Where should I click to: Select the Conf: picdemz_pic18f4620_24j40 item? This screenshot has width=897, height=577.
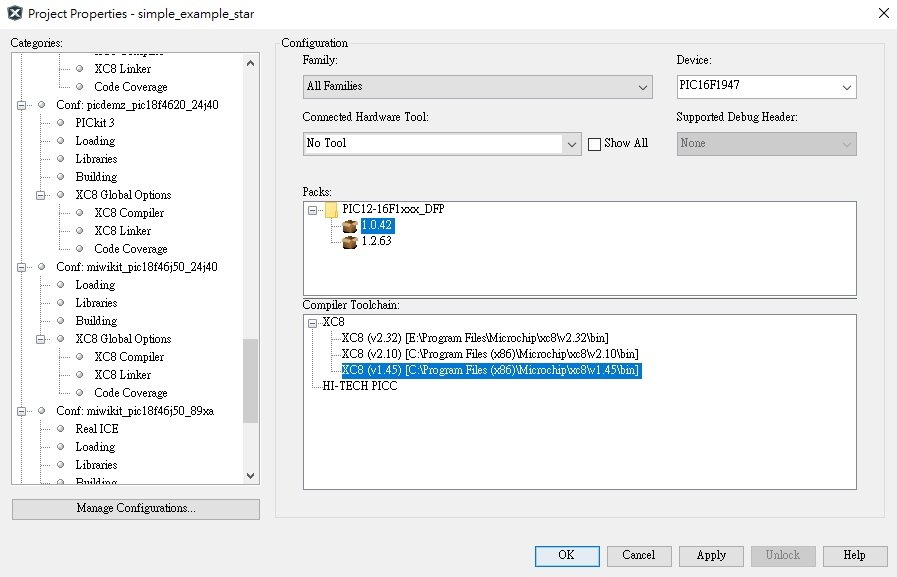click(137, 105)
